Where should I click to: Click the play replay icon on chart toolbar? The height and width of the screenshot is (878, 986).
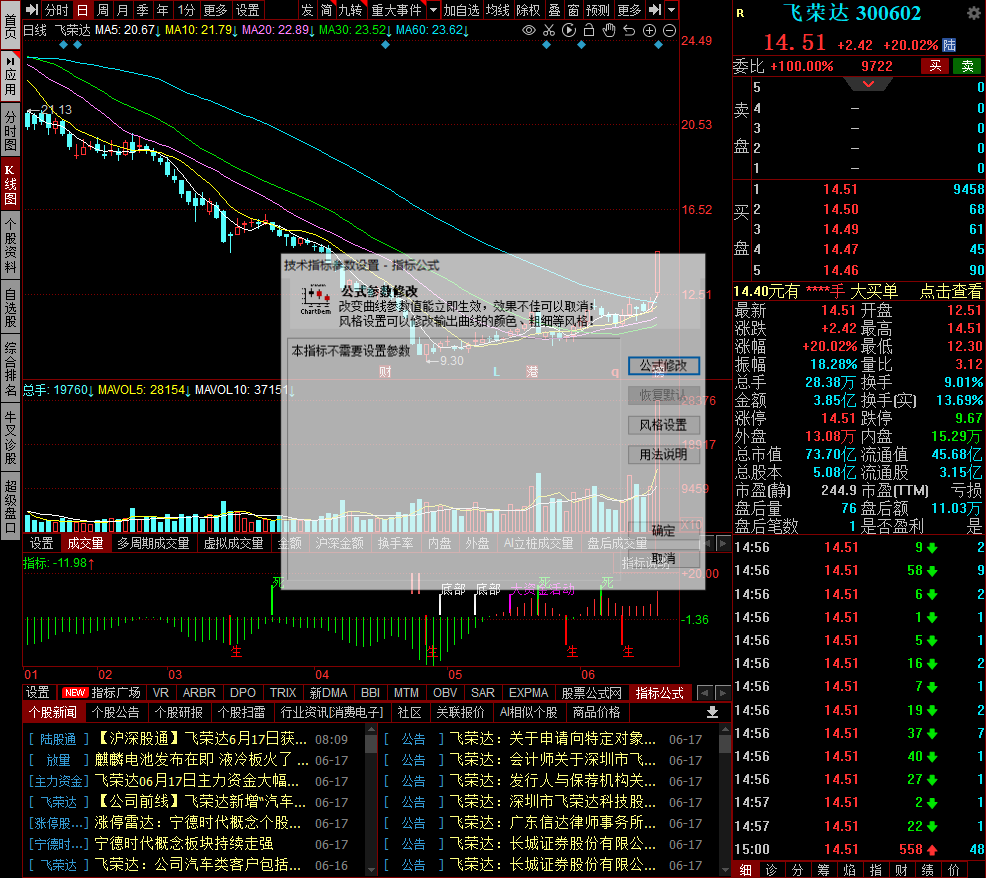[x=569, y=30]
